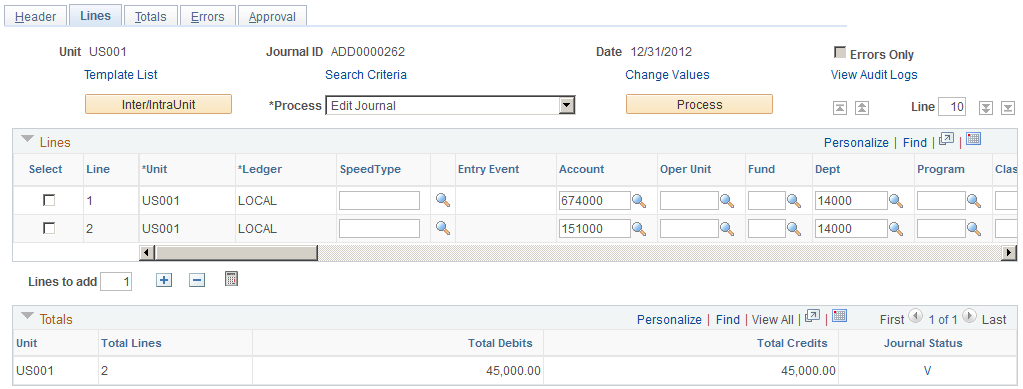
Task: Collapse the Lines section
Action: pyautogui.click(x=28, y=140)
